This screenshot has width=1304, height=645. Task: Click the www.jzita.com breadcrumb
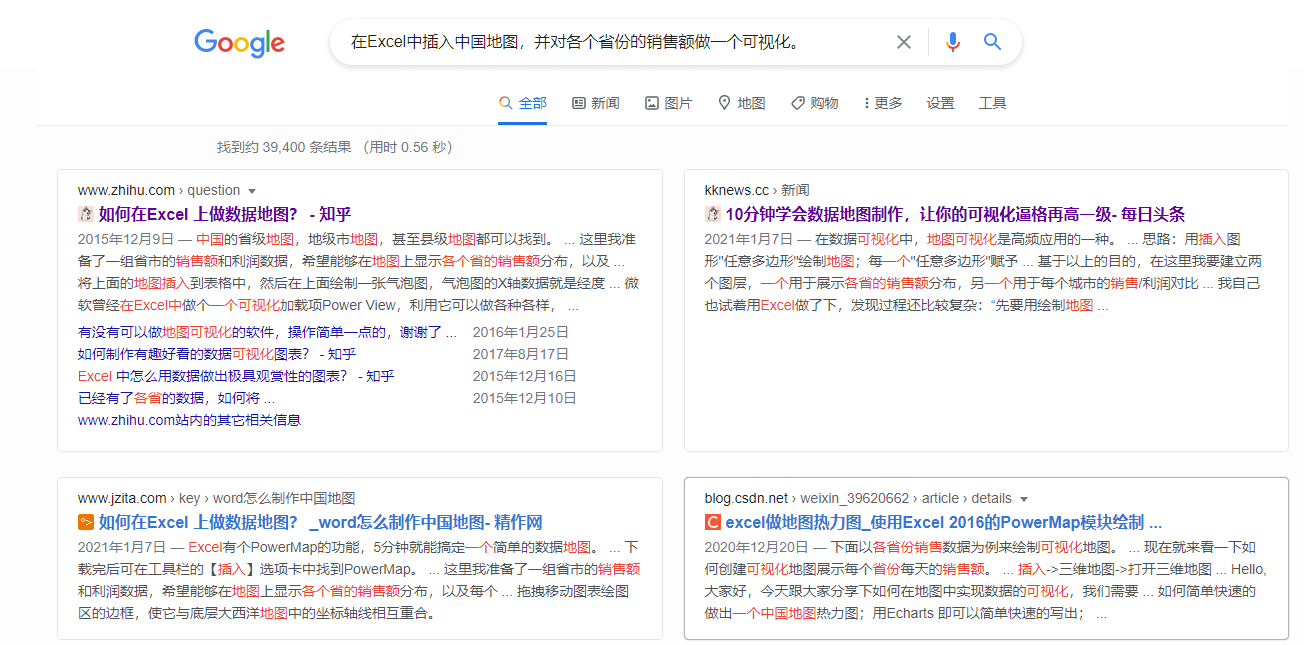click(216, 498)
